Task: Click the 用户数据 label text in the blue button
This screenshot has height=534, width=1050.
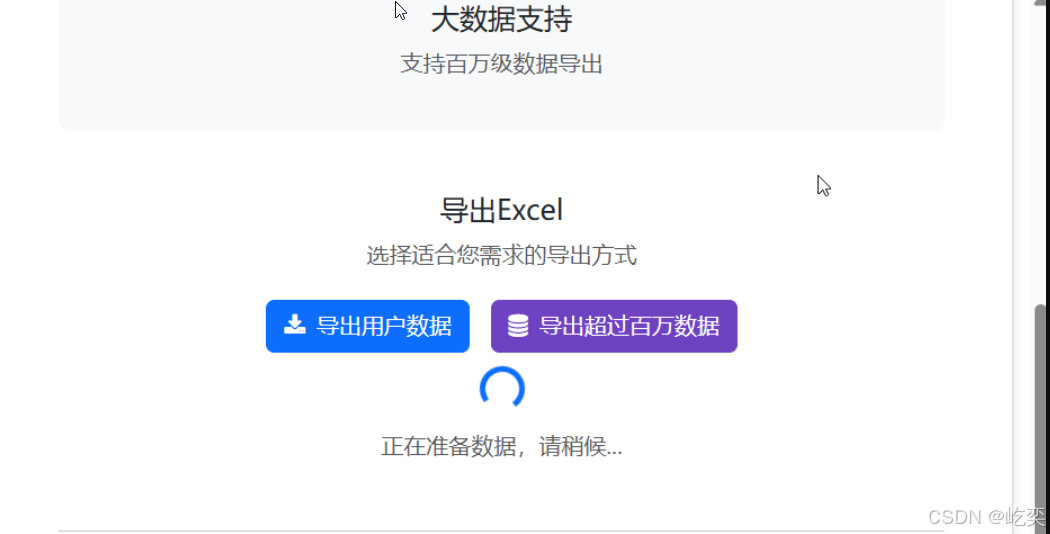Action: 406,326
